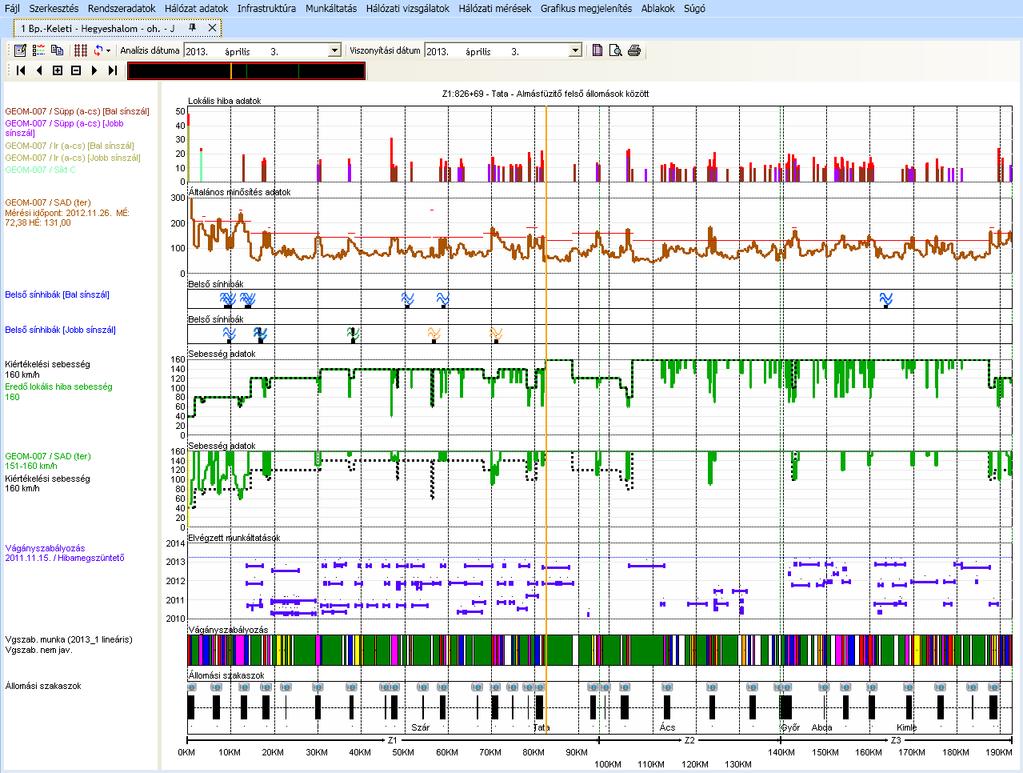Zoom out with the minus box icon

(x=76, y=70)
